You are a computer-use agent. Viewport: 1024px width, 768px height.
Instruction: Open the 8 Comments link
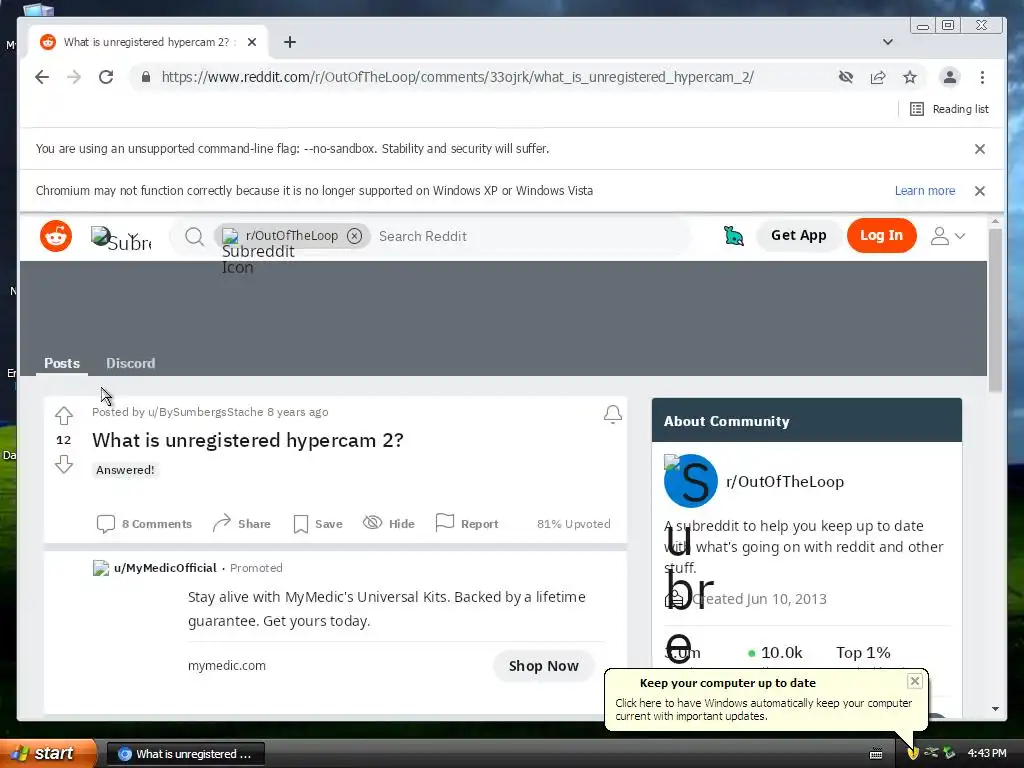(144, 524)
